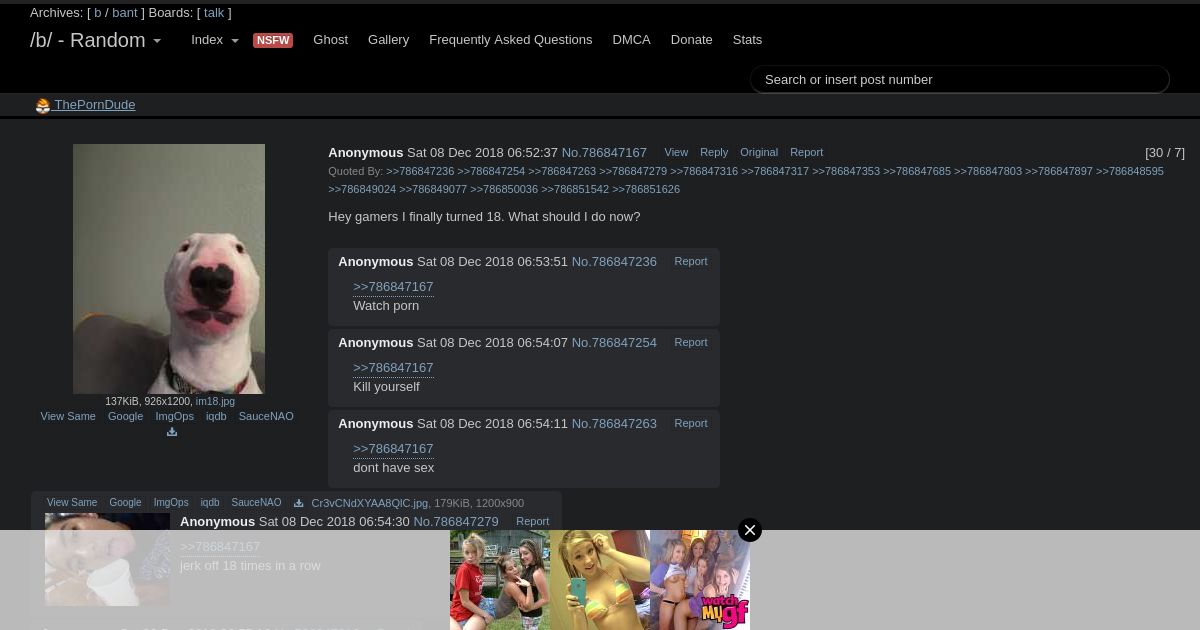This screenshot has height=630, width=1200.
Task: Click SauceNAO above reply 786847279 image
Action: click(256, 503)
